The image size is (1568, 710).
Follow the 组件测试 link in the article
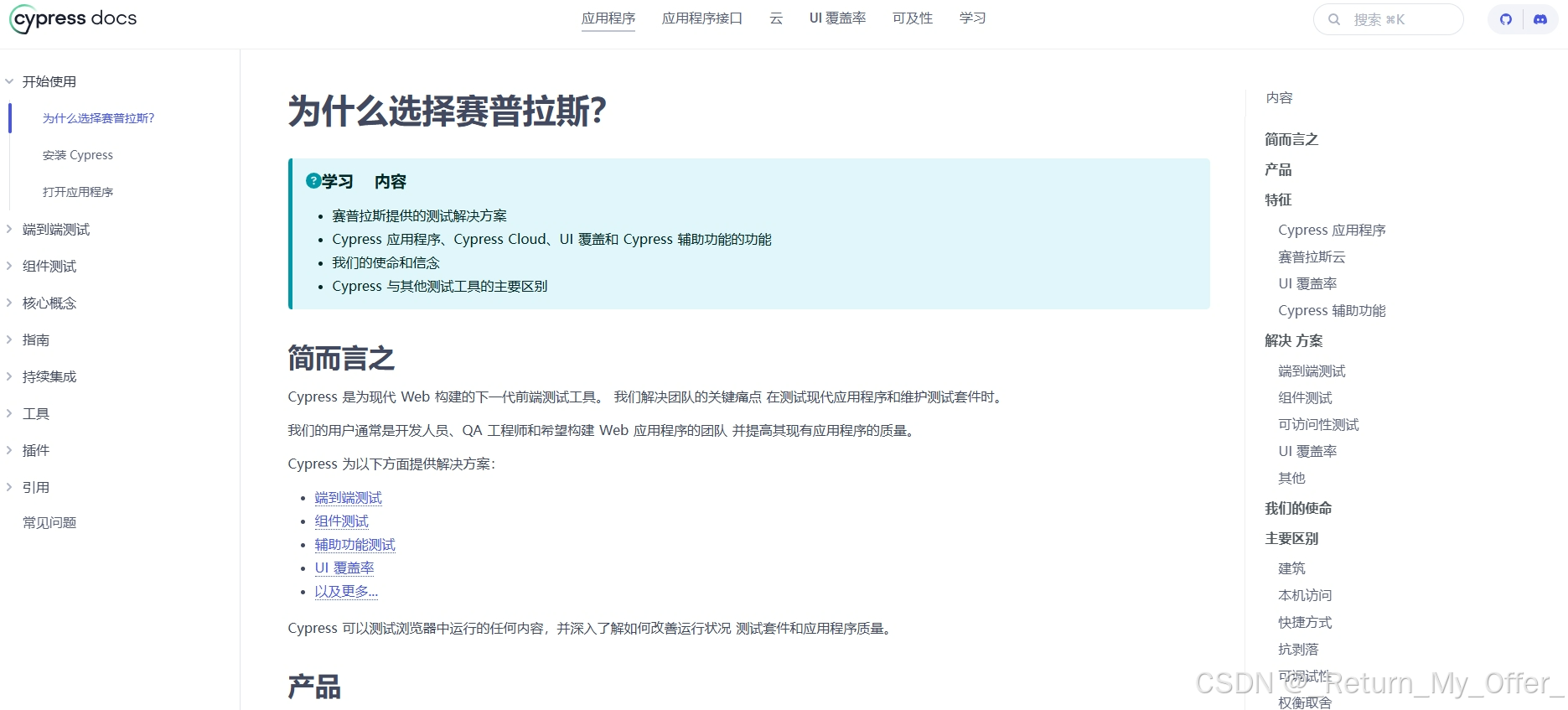(341, 521)
